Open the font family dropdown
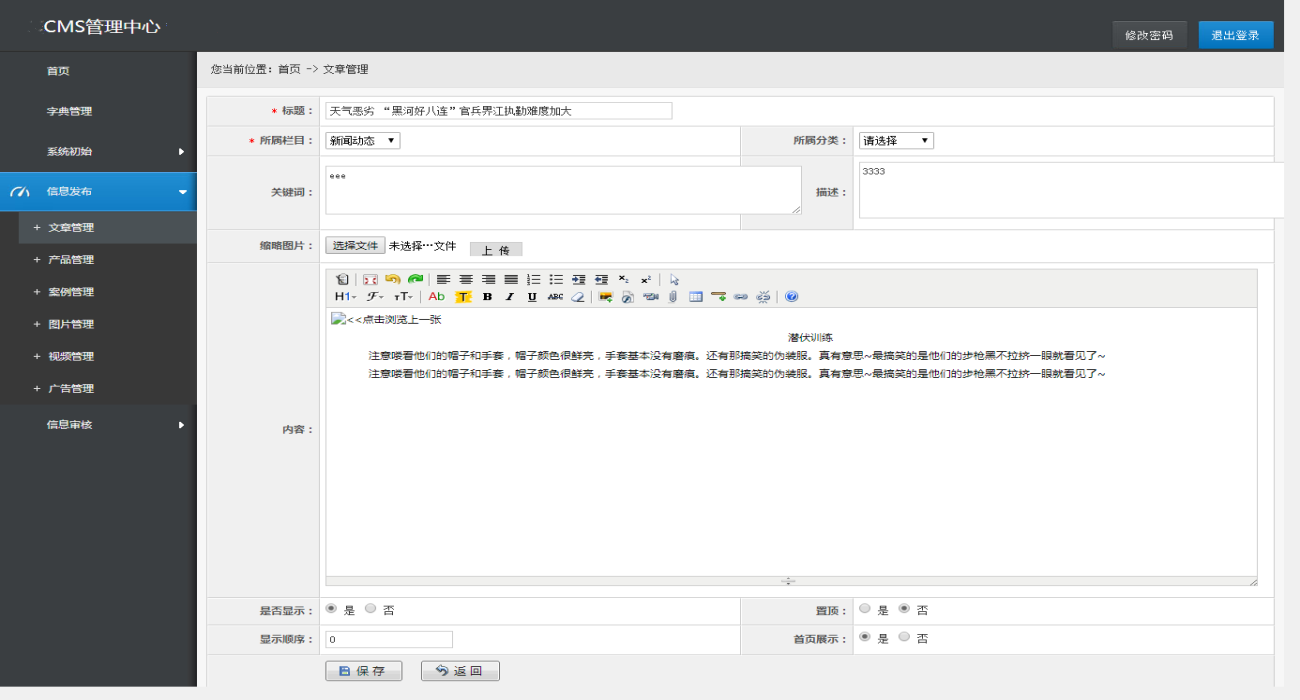Image resolution: width=1300 pixels, height=700 pixels. [375, 297]
